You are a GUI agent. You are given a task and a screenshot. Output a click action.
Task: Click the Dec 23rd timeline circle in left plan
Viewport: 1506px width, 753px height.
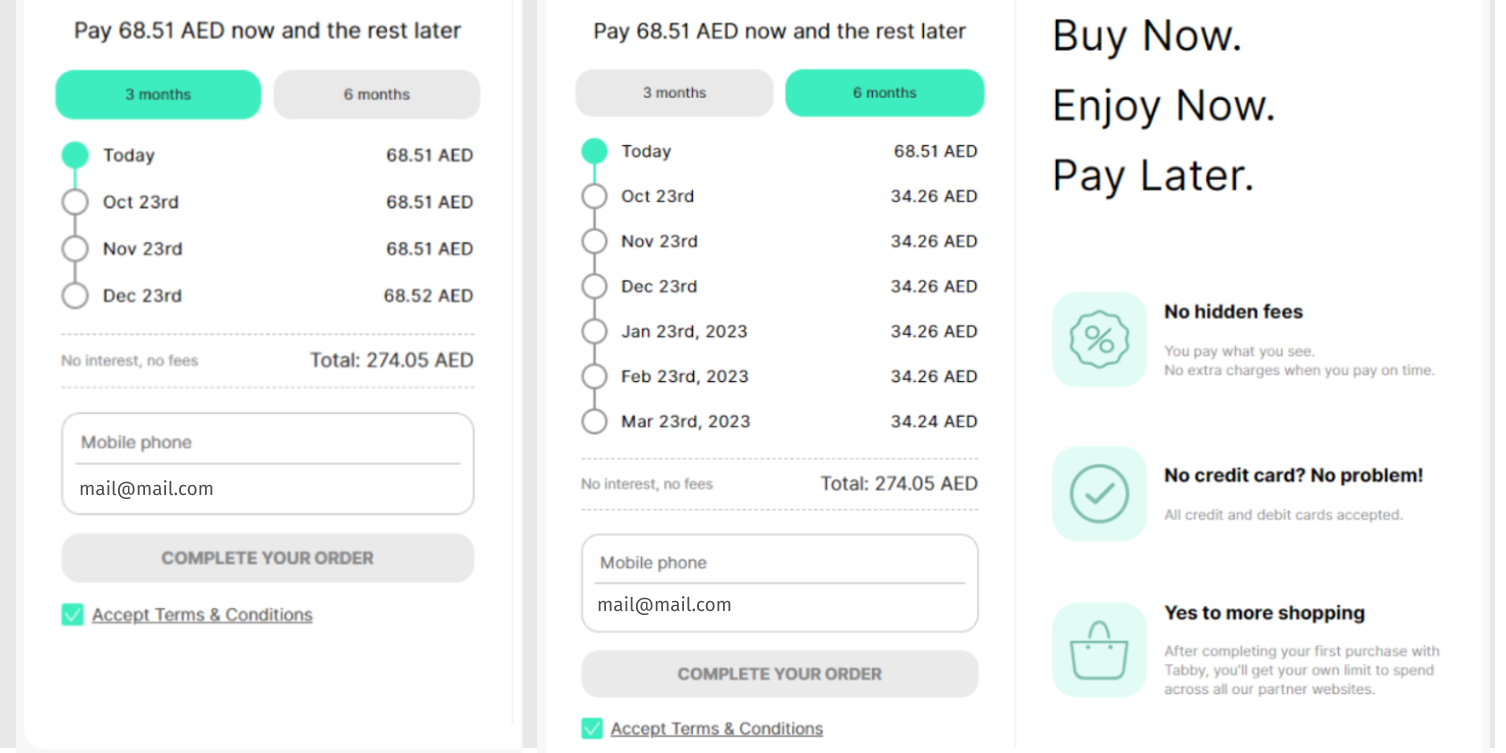[75, 295]
